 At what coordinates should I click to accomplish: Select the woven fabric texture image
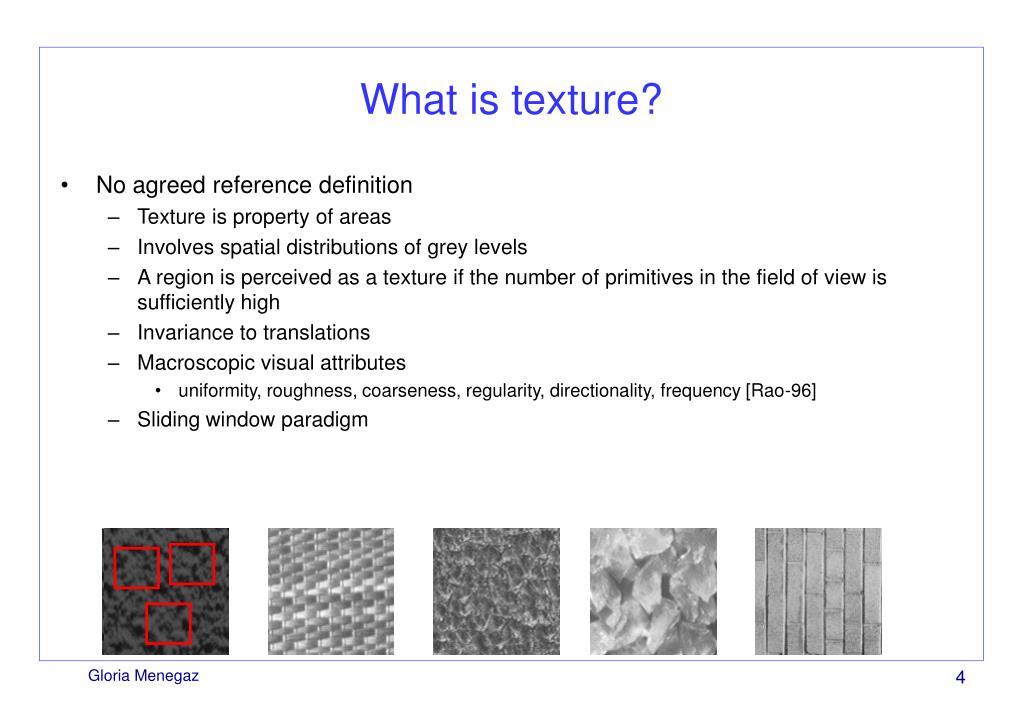tap(331, 591)
